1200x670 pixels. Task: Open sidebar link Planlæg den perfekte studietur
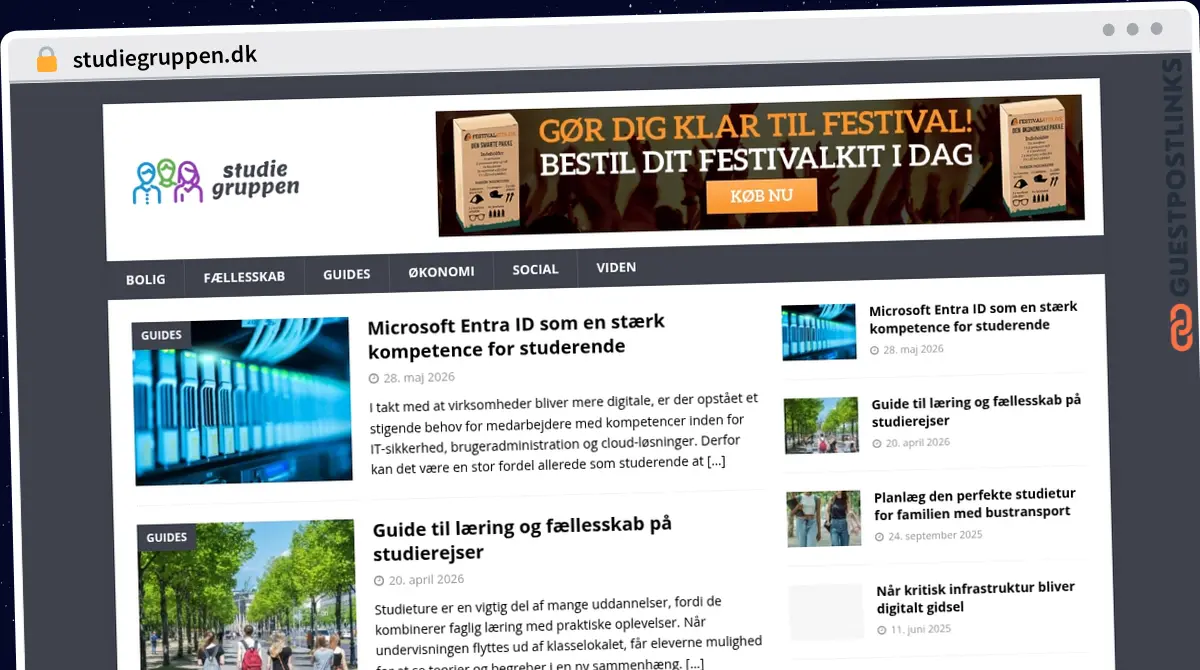coord(975,504)
